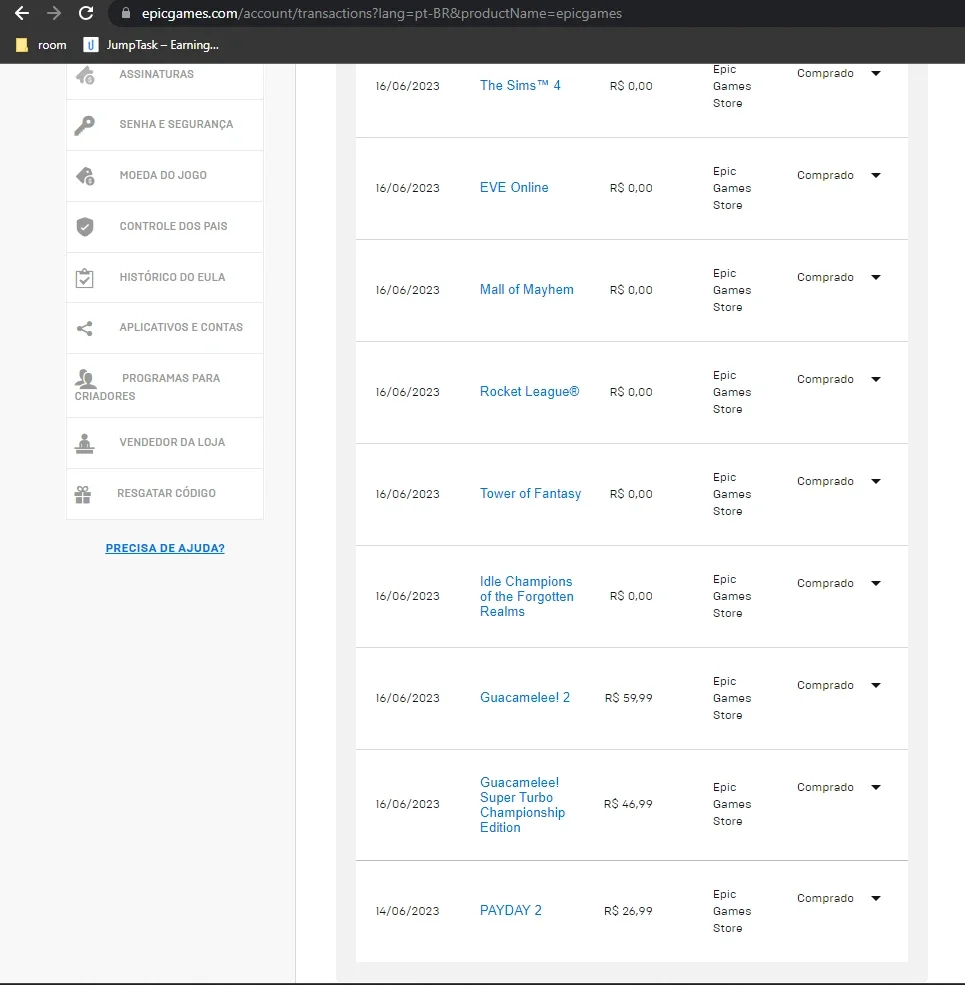Select Moeda do Jogo menu item
Viewport: 965px width, 985px height.
coord(165,176)
